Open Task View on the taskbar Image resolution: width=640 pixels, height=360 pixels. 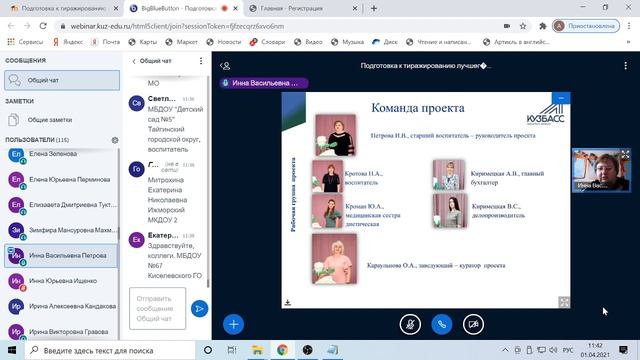click(x=232, y=350)
